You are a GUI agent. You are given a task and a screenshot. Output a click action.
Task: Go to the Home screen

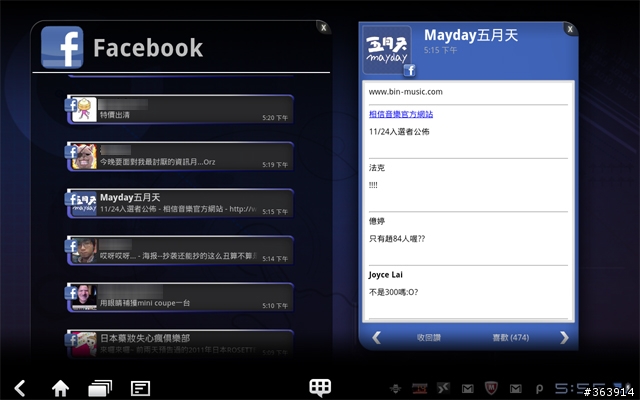tap(60, 388)
